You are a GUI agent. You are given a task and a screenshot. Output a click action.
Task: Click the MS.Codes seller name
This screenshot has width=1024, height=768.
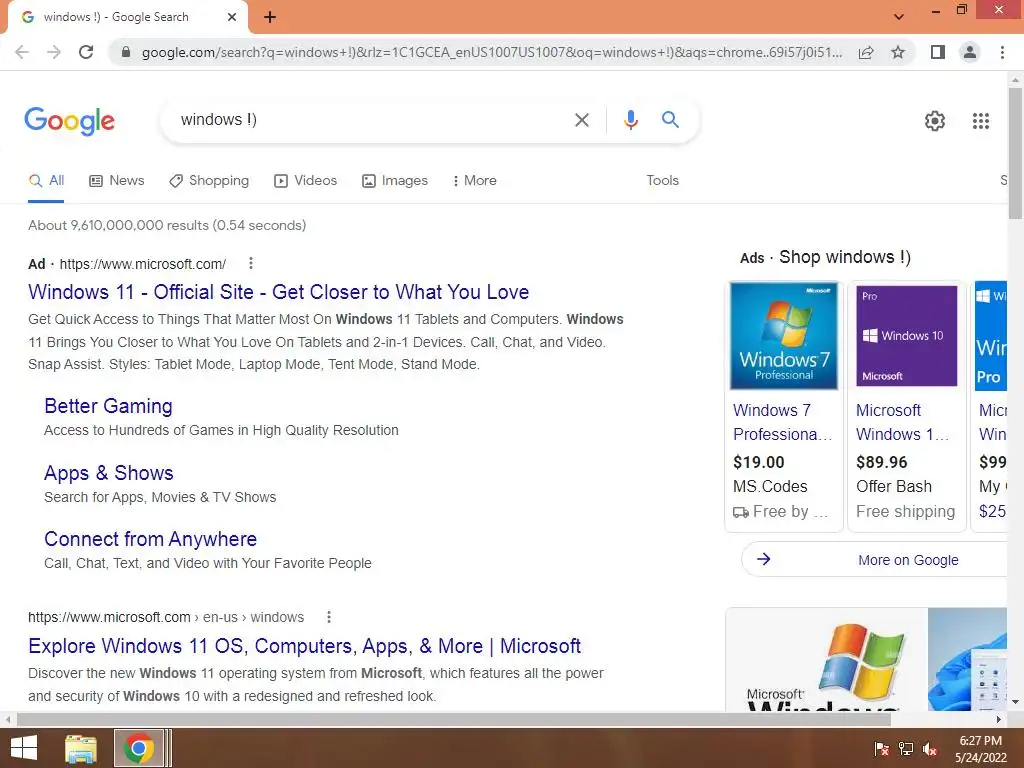click(x=770, y=487)
